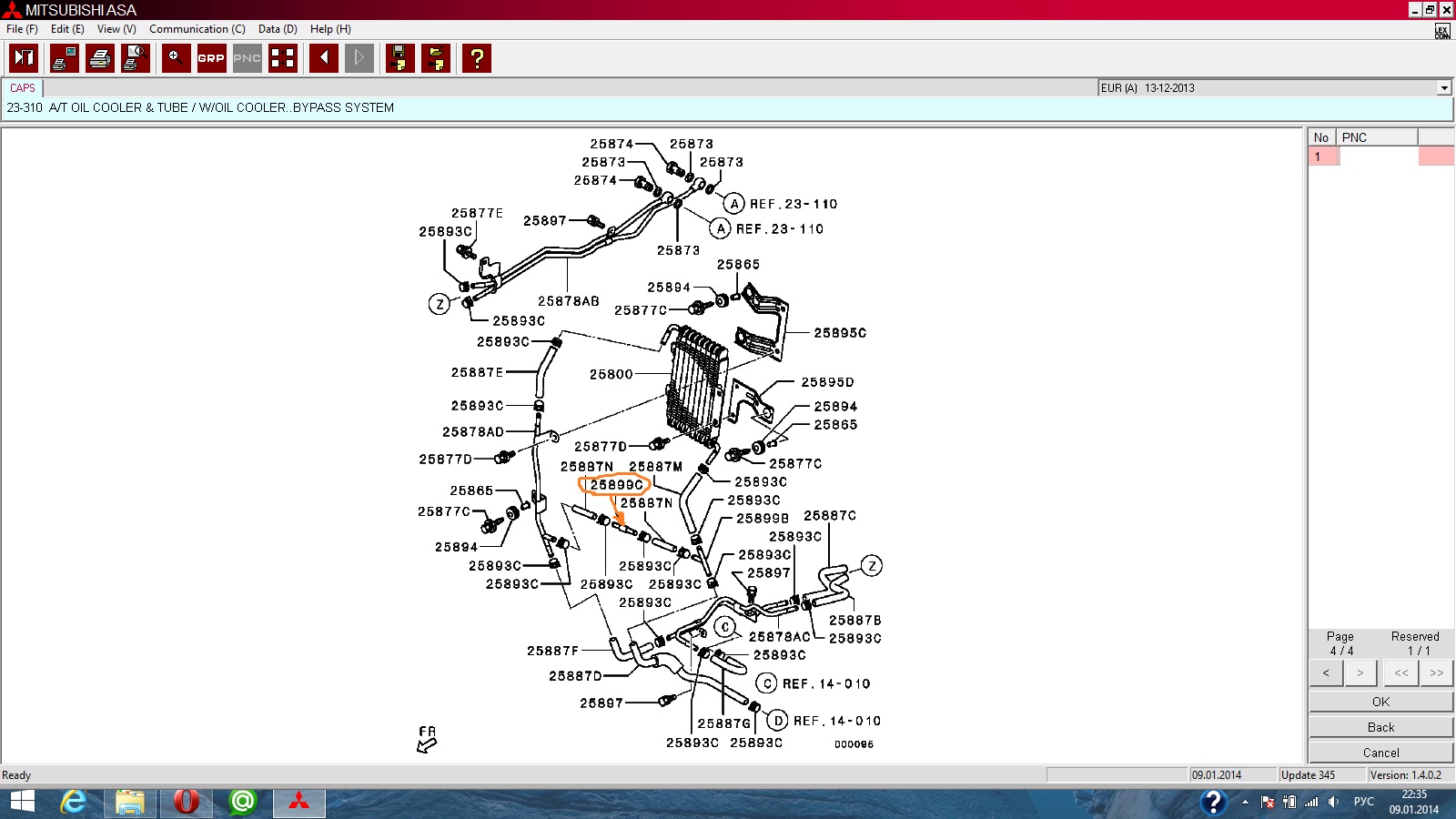The image size is (1456, 819).
Task: Click part label 25878AB in the diagram
Action: point(569,301)
